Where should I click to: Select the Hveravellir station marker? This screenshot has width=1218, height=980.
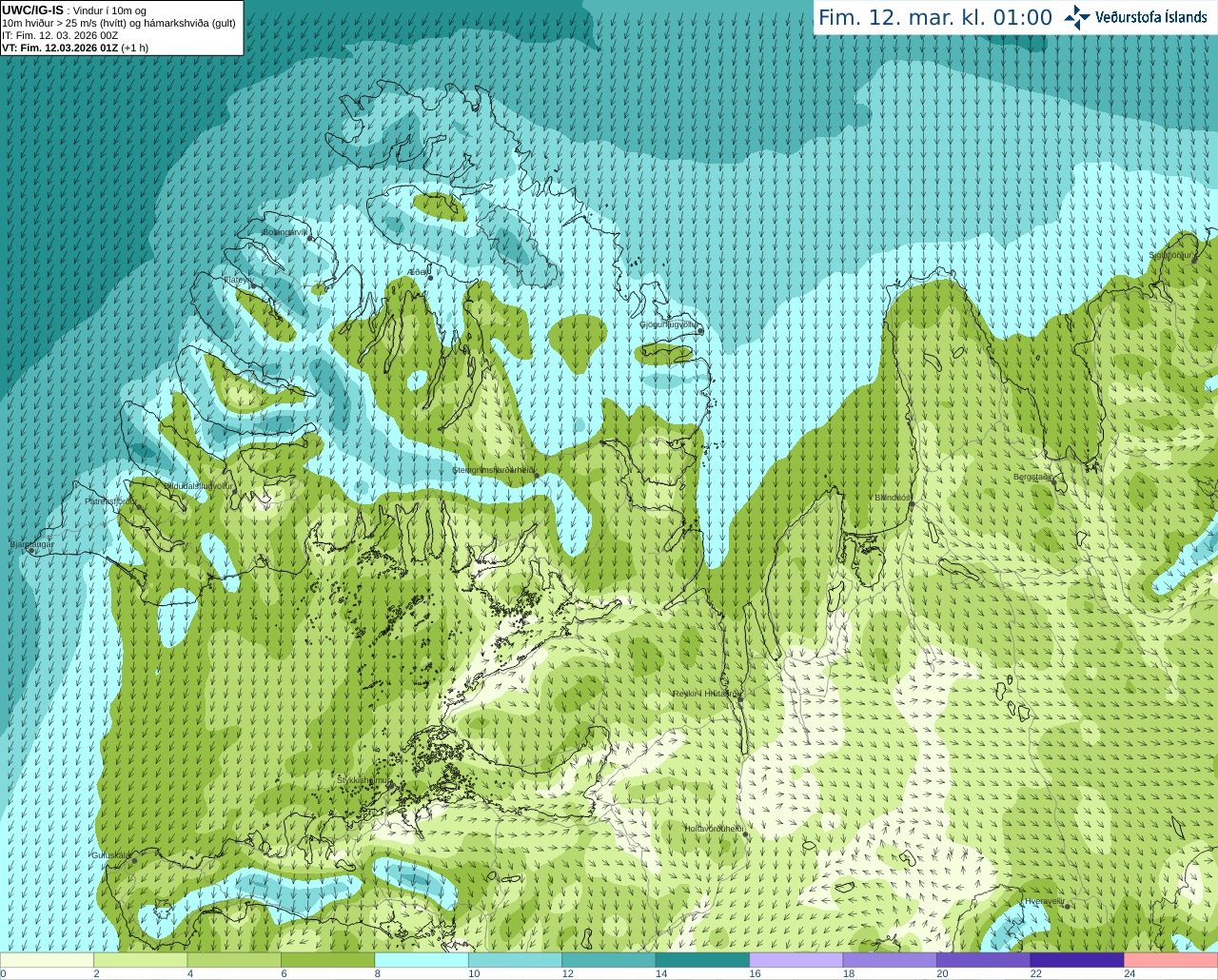coord(1069,907)
